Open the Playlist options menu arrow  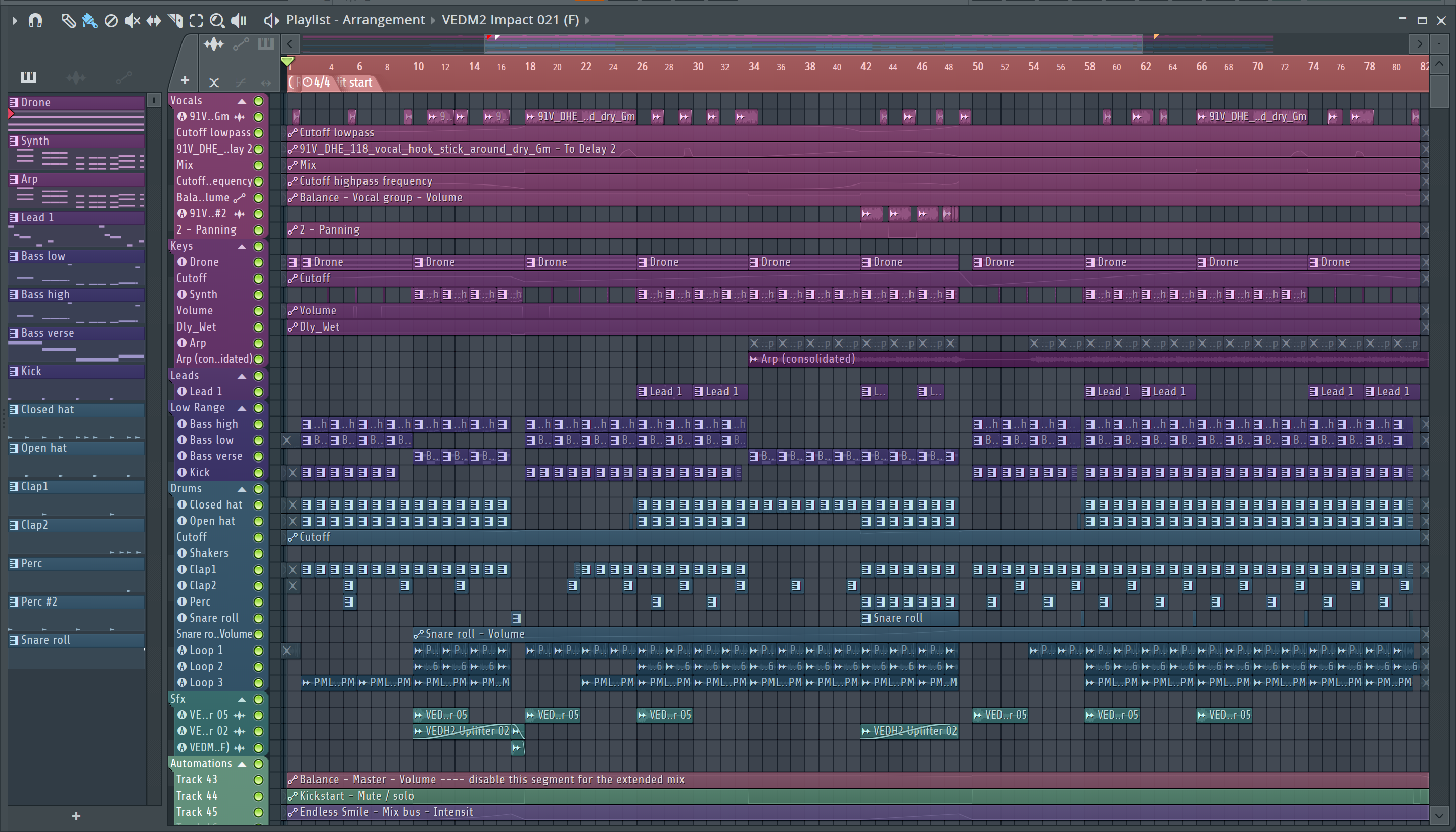pos(14,21)
